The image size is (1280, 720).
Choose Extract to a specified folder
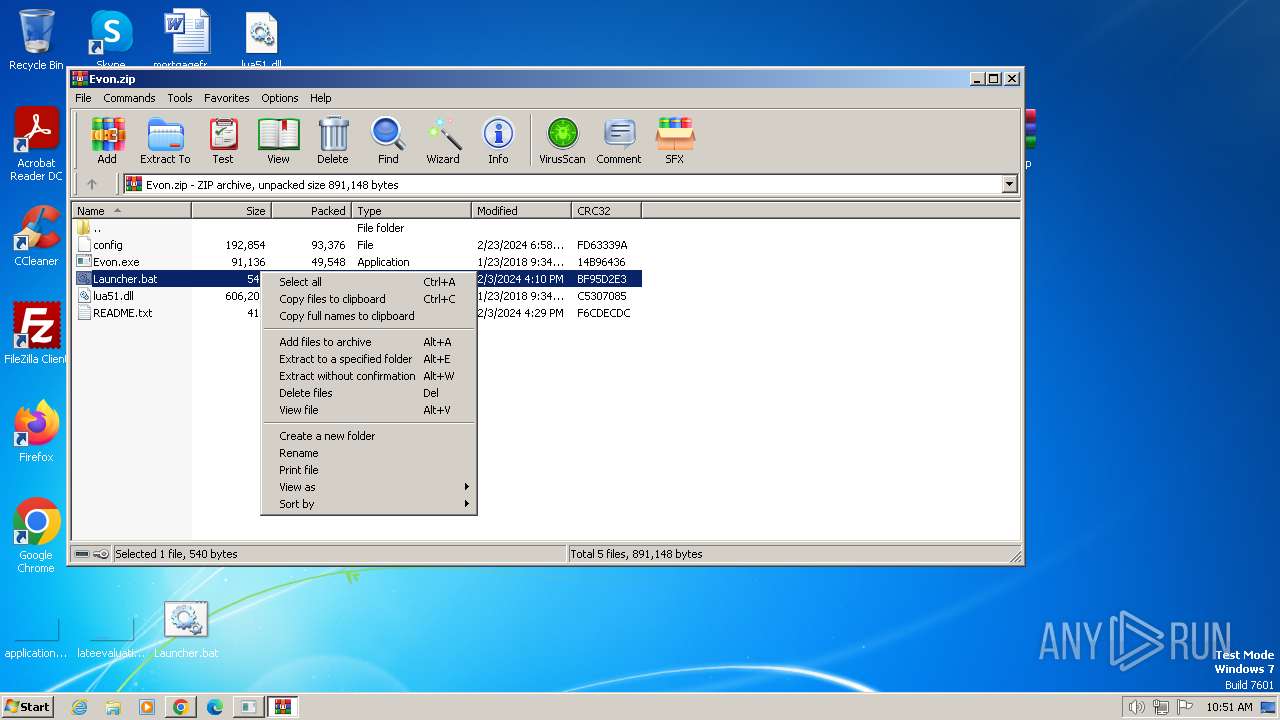[368, 359]
